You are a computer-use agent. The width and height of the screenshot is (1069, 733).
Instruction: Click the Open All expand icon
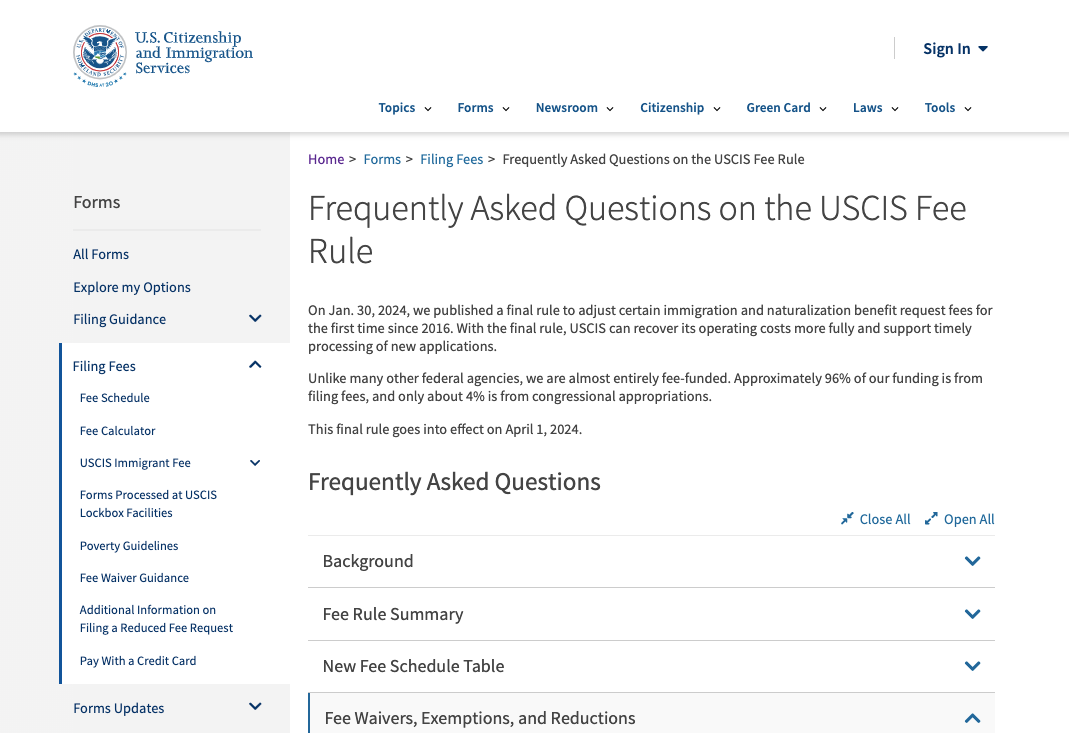931,519
